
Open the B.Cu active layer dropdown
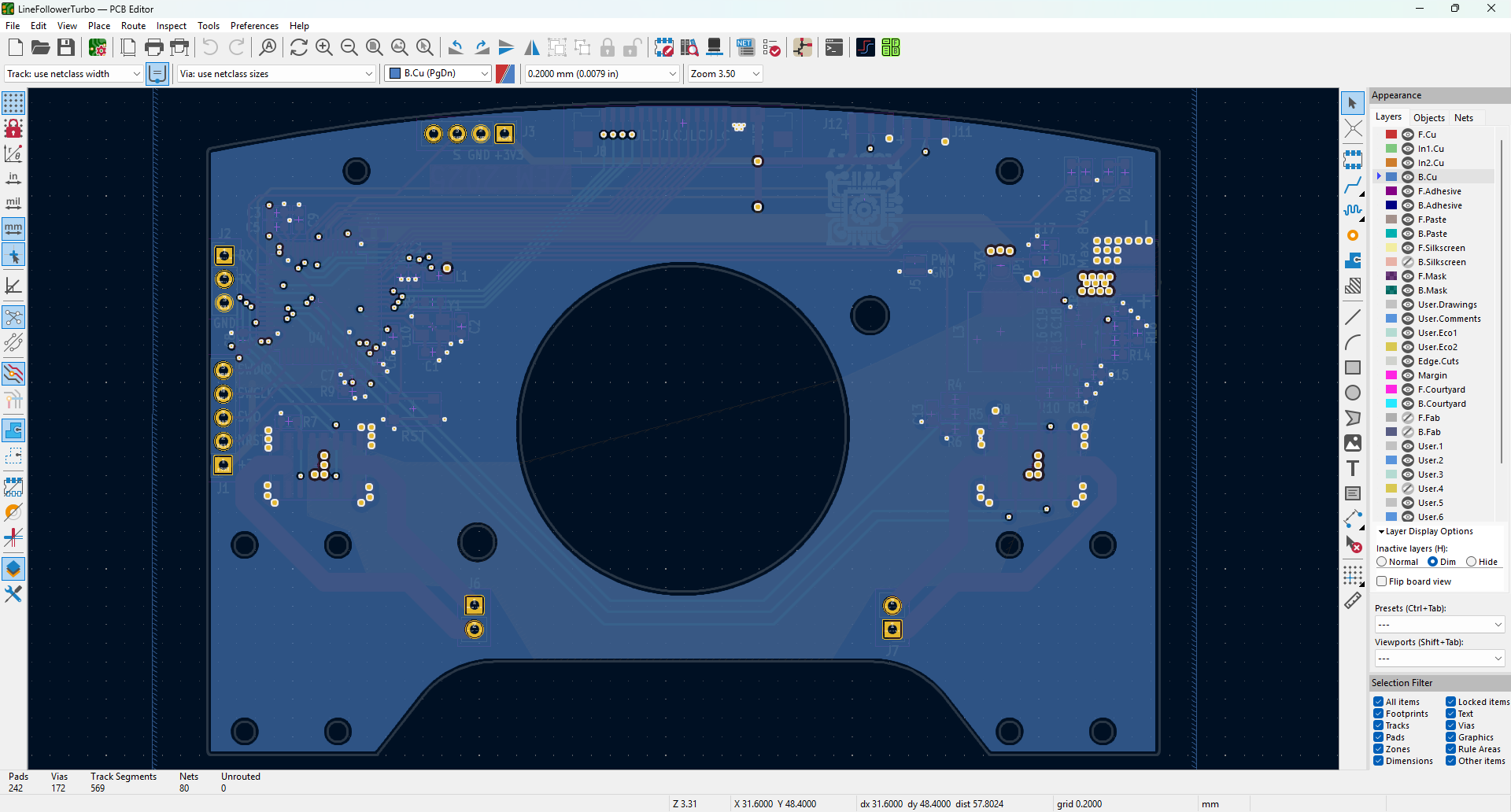point(438,74)
